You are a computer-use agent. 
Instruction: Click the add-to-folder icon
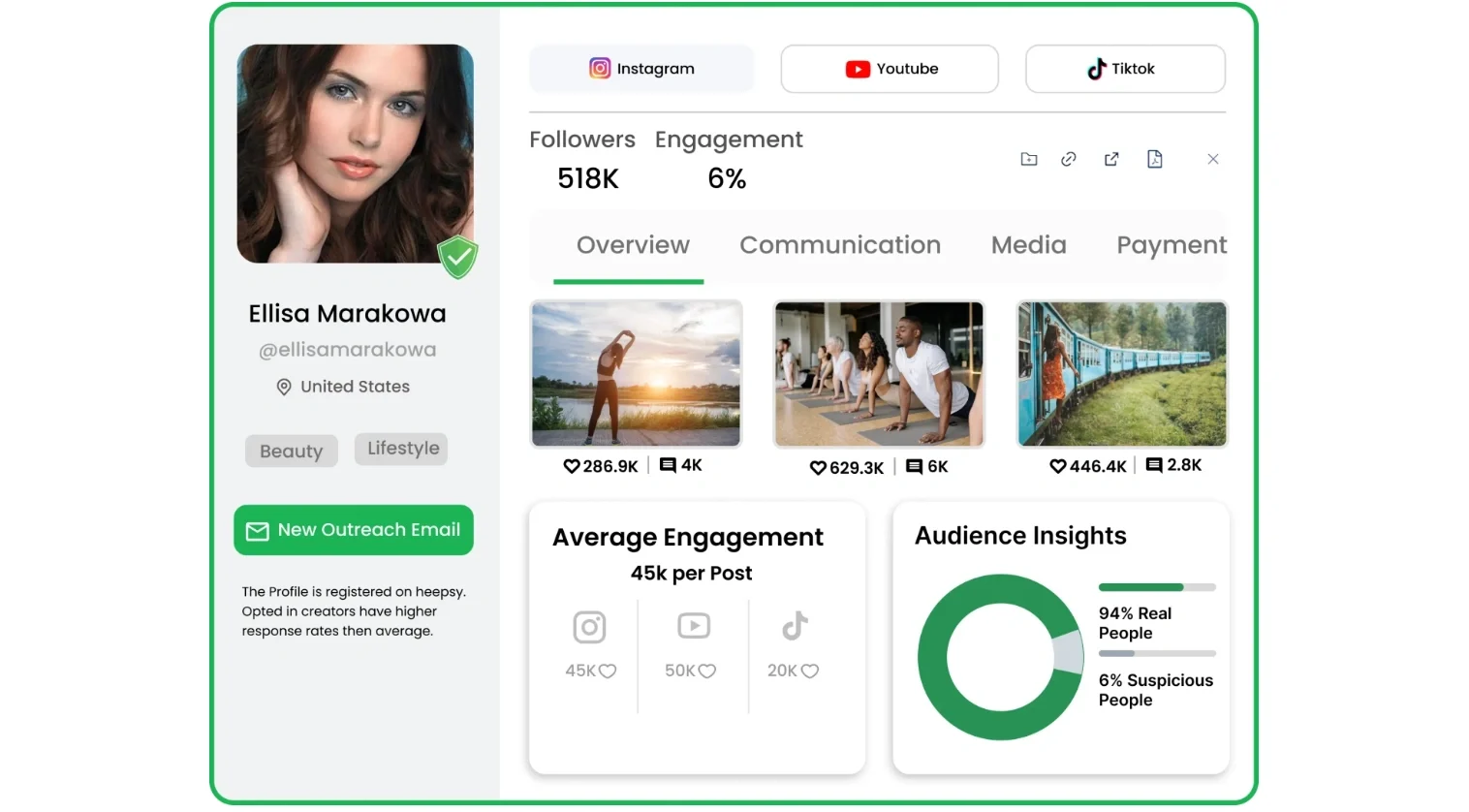click(1029, 159)
